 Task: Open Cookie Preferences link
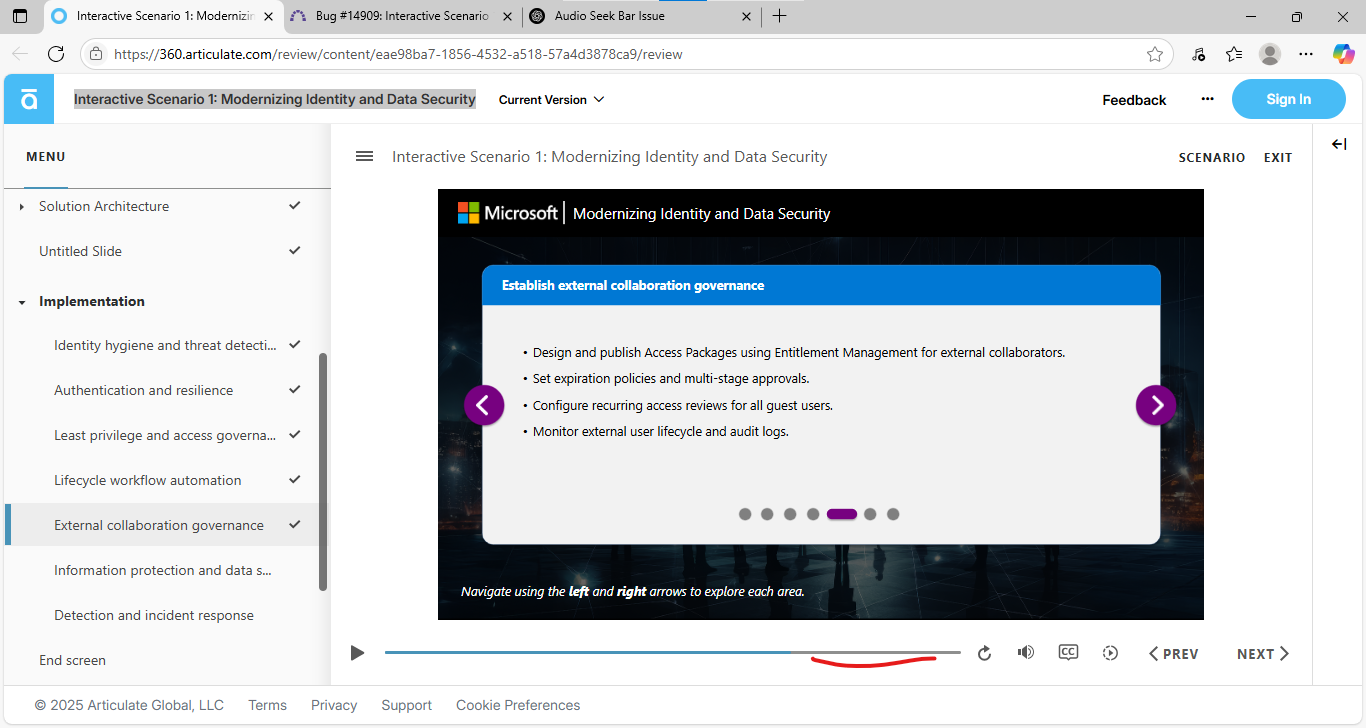click(x=518, y=705)
